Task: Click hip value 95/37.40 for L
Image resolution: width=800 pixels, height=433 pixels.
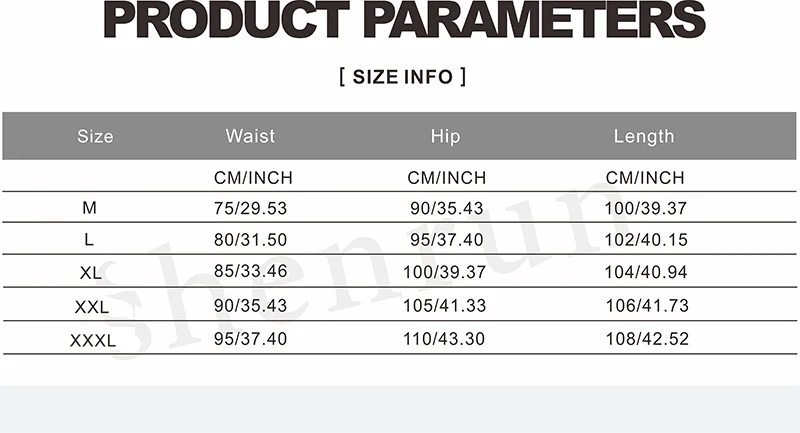Action: click(446, 240)
